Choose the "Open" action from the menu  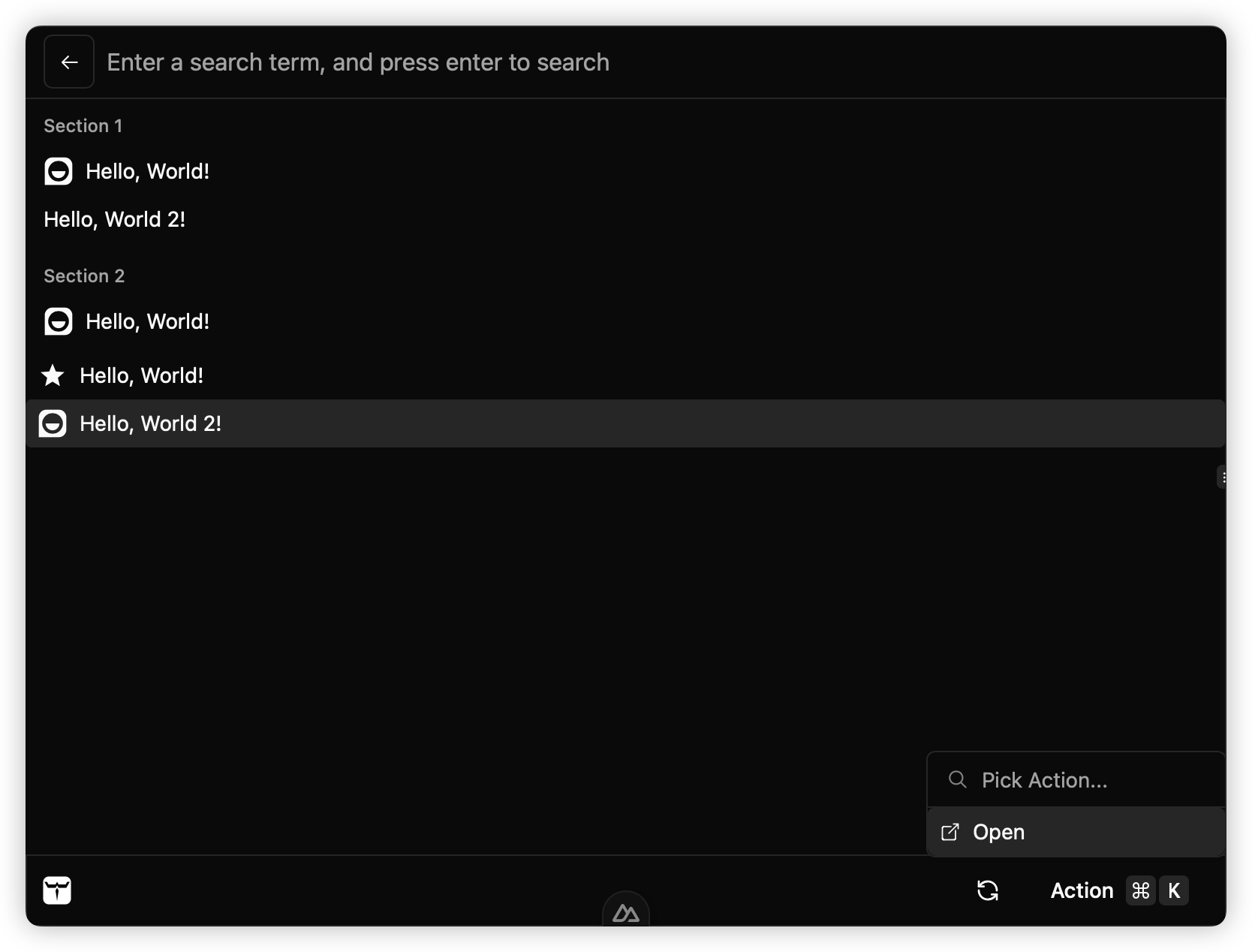[999, 832]
